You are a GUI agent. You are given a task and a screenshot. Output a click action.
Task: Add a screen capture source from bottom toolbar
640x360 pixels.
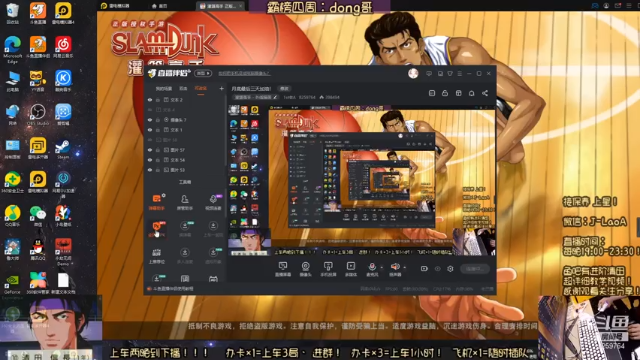(x=283, y=269)
